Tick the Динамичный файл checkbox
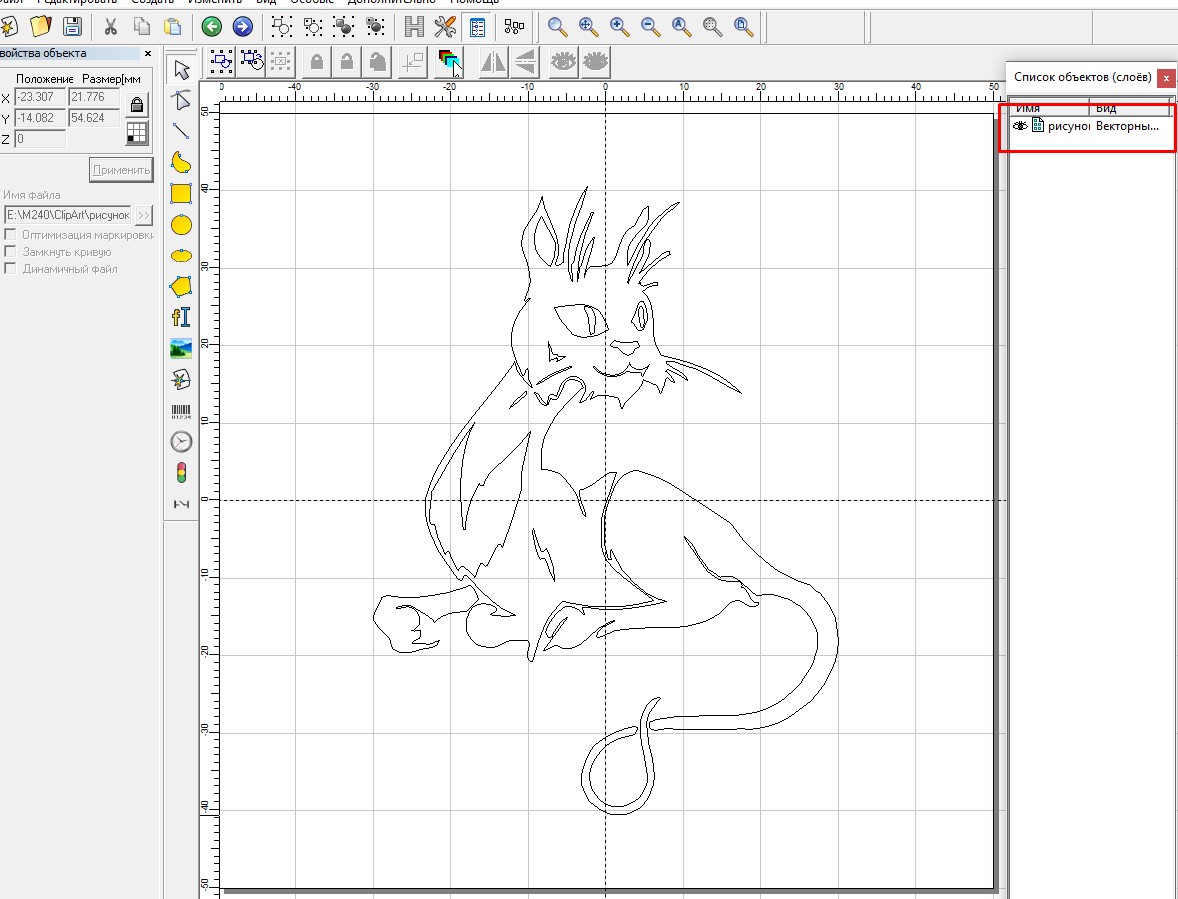This screenshot has height=899, width=1178. (x=11, y=269)
